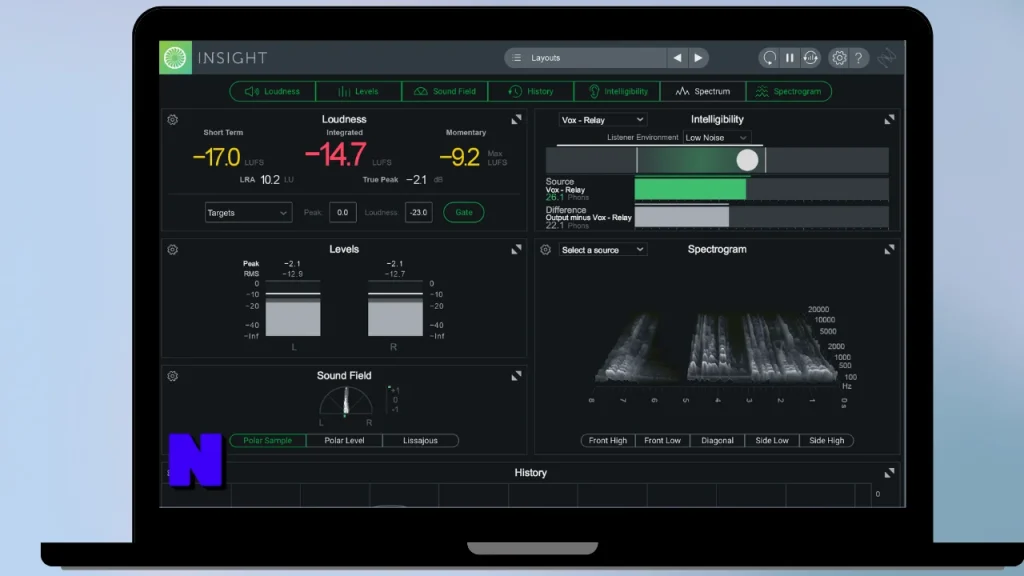Open the Layouts list menu icon

[517, 57]
